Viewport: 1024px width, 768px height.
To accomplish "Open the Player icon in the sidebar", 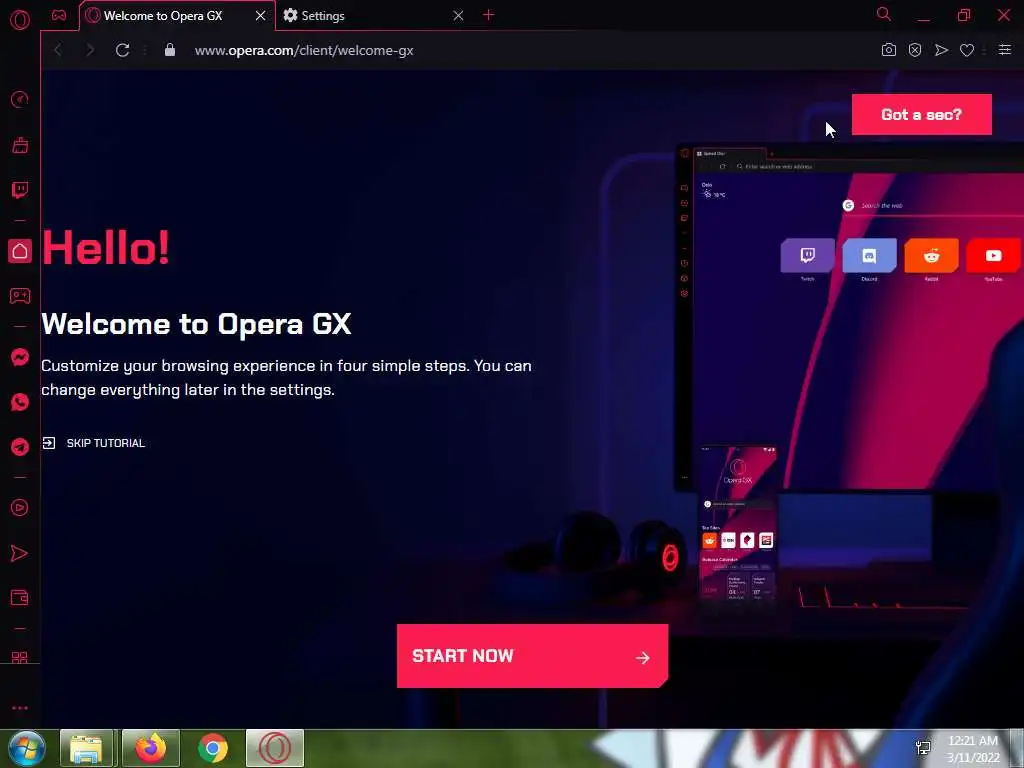I will coord(20,507).
